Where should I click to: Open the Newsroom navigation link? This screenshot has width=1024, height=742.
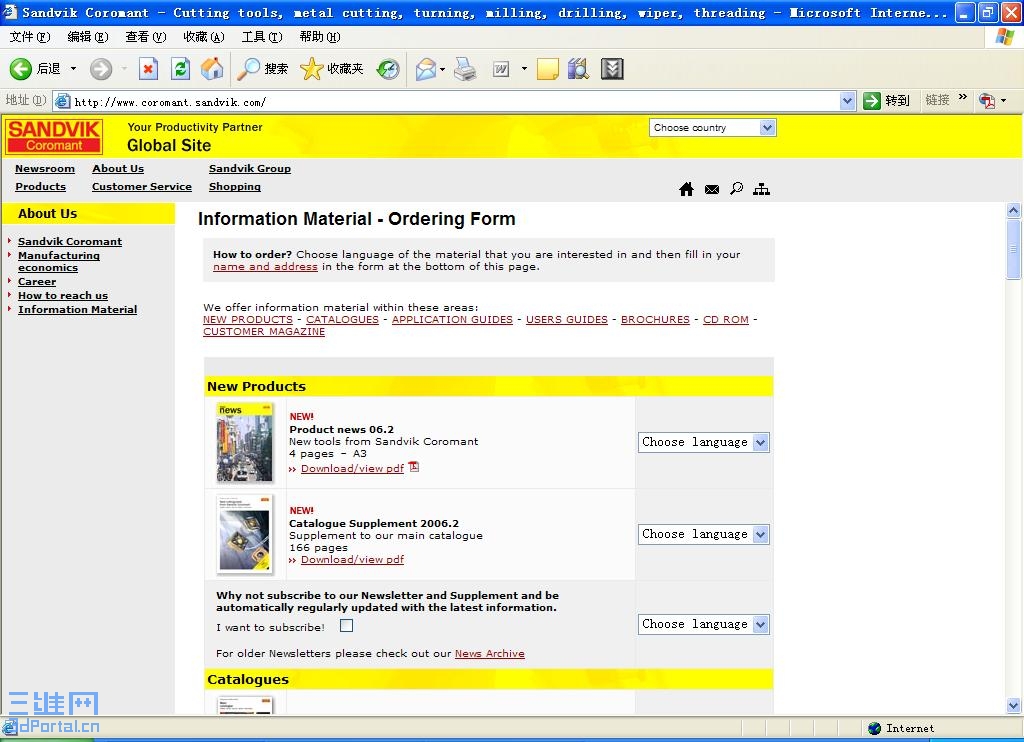click(x=45, y=169)
